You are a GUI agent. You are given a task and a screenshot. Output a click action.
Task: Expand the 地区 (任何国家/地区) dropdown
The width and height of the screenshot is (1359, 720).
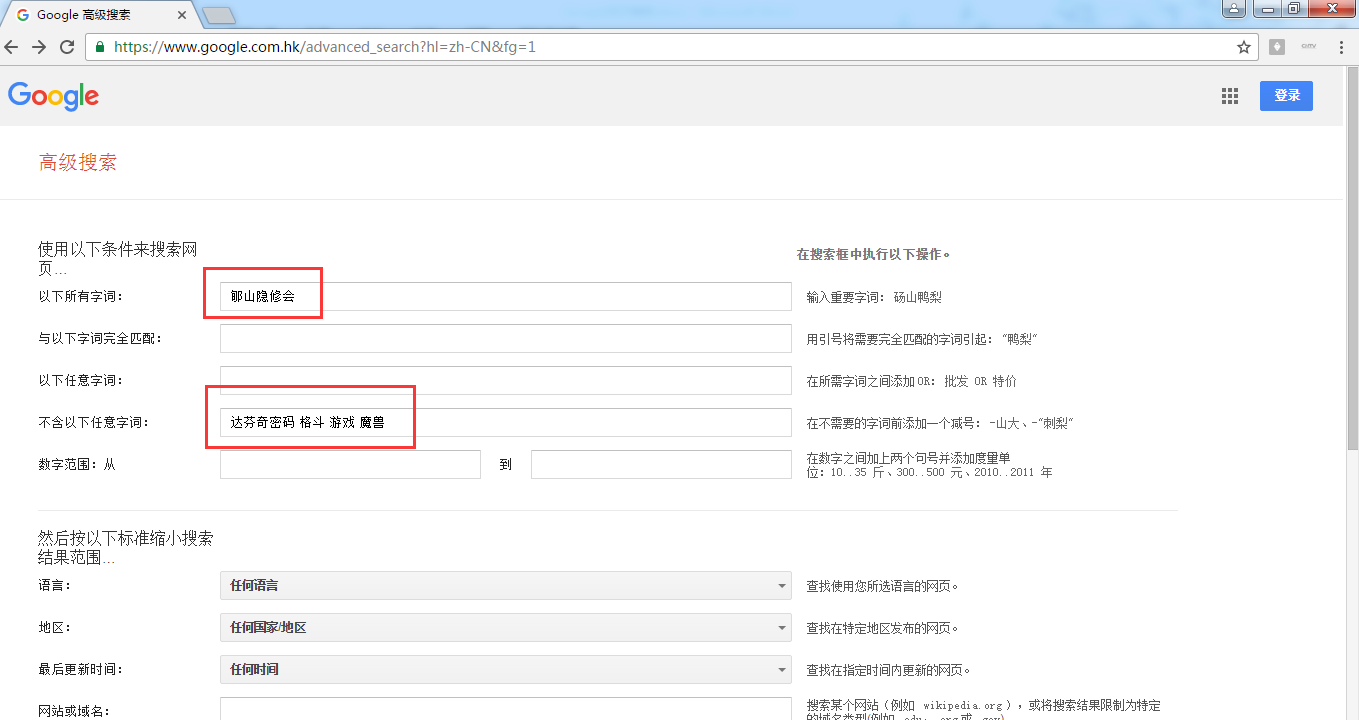point(506,628)
